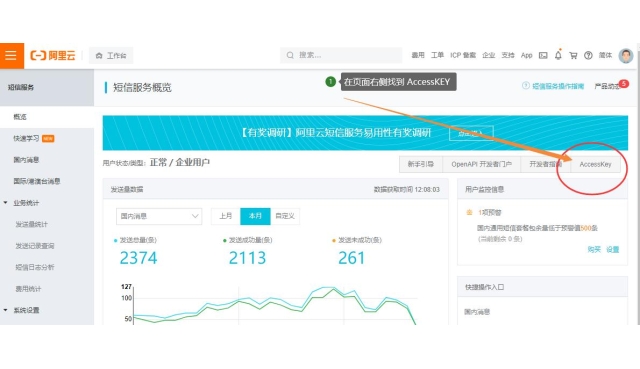Click the search magnifier icon
The width and height of the screenshot is (640, 369).
pos(290,55)
